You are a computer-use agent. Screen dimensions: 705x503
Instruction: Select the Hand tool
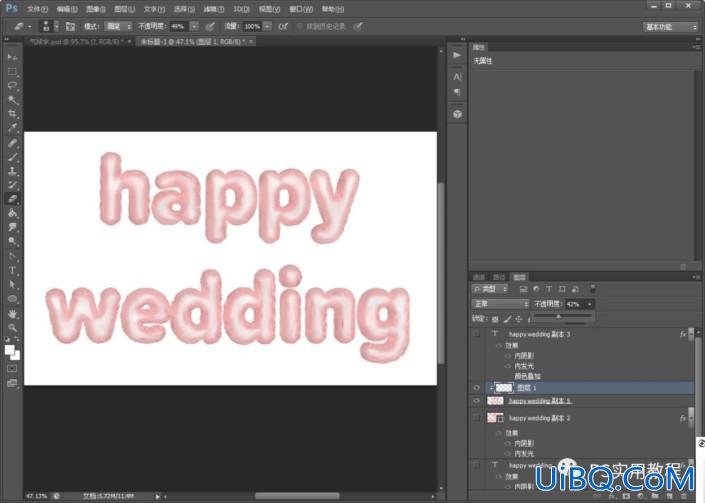point(12,314)
